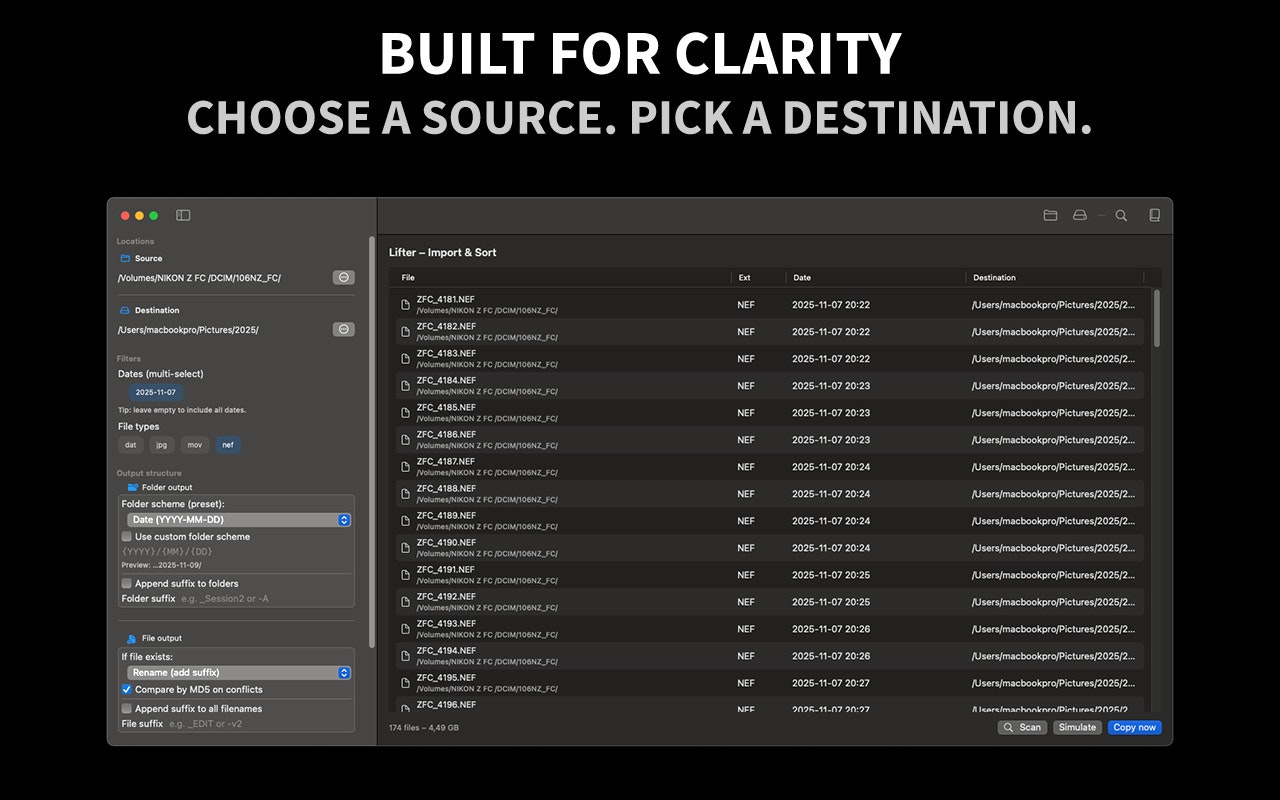1280x800 pixels.
Task: Check Append suffix to all filenames
Action: (x=124, y=707)
